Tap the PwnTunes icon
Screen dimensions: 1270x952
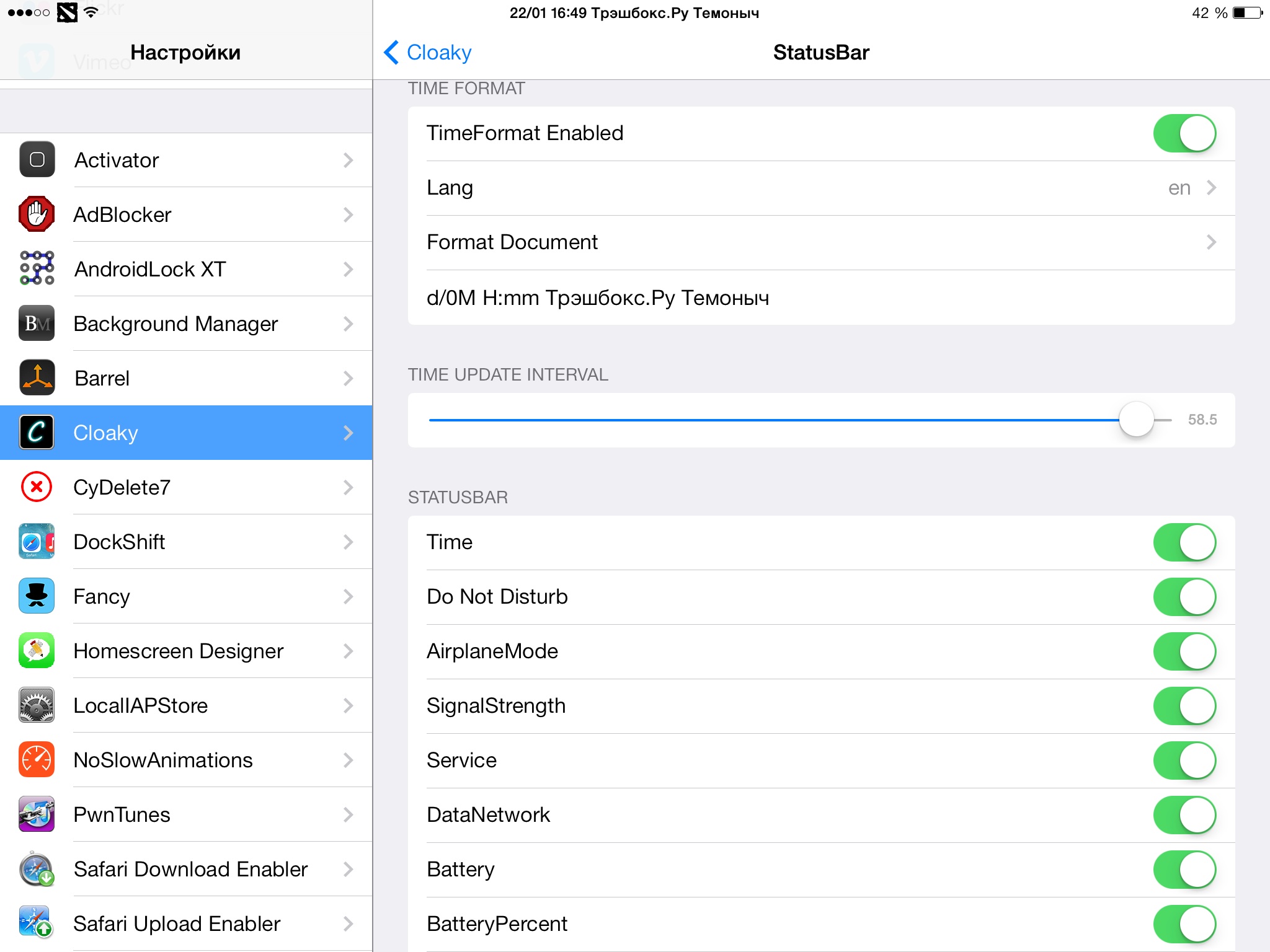tap(37, 814)
